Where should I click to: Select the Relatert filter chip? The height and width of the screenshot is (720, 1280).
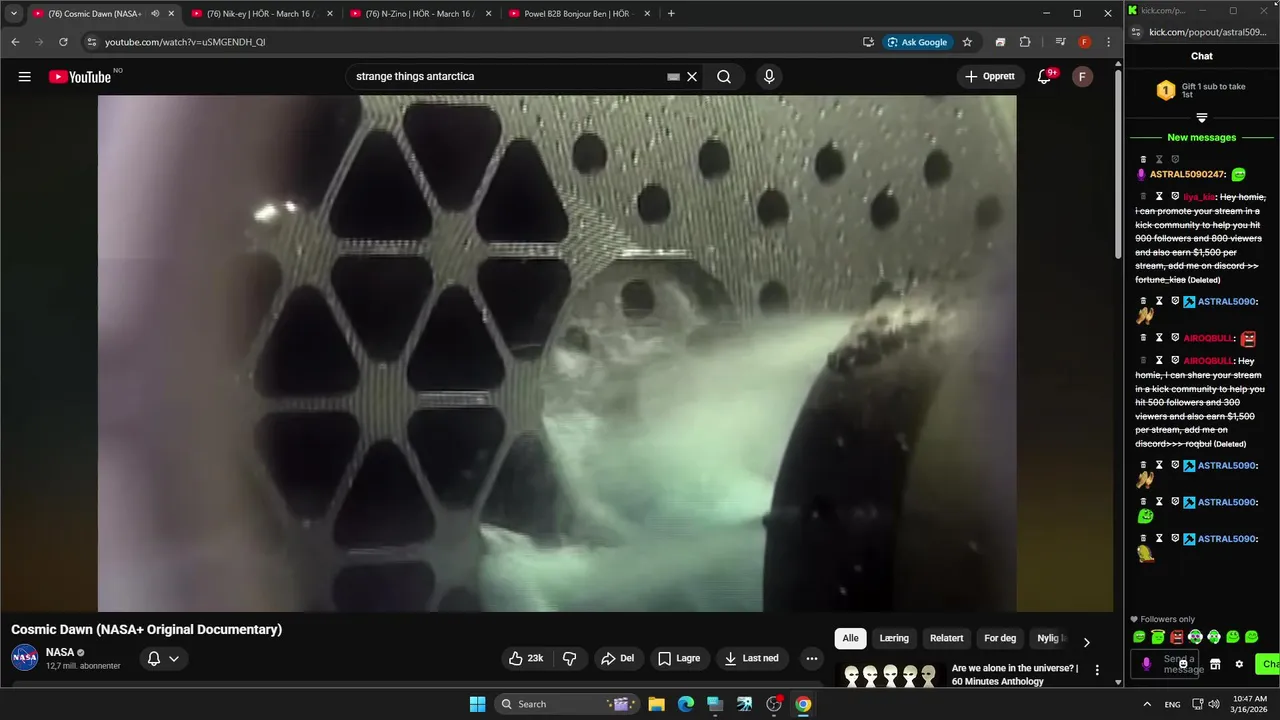(947, 638)
